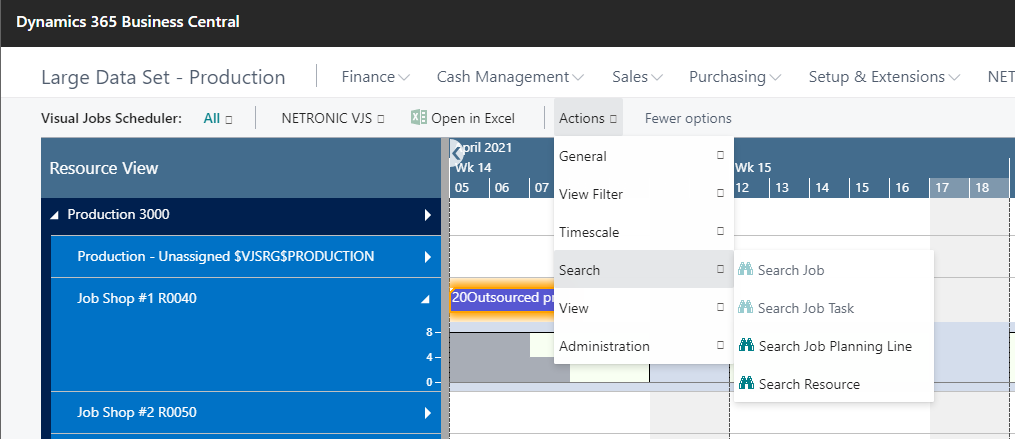The width and height of the screenshot is (1015, 439).
Task: Click the Search Job Task binoculars icon
Action: [745, 308]
